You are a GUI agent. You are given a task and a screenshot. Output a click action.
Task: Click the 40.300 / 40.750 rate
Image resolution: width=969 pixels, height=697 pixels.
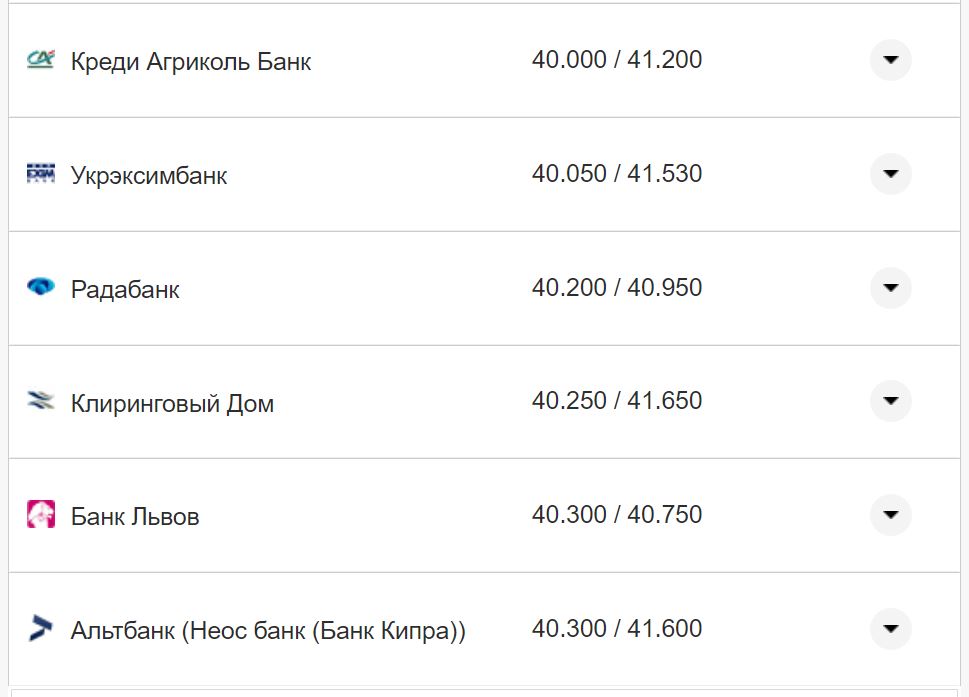(x=617, y=515)
